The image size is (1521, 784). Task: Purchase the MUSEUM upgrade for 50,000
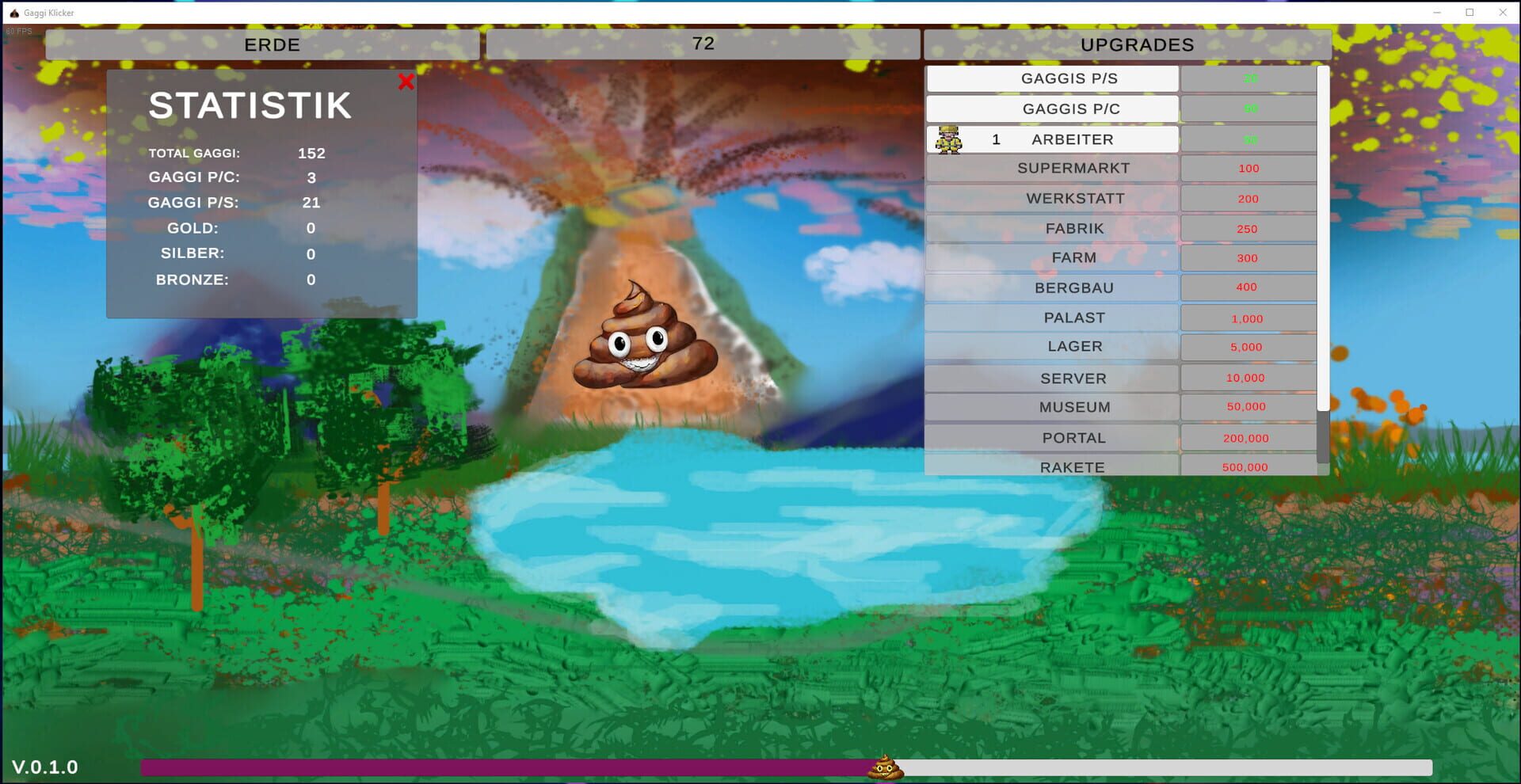pos(1051,406)
